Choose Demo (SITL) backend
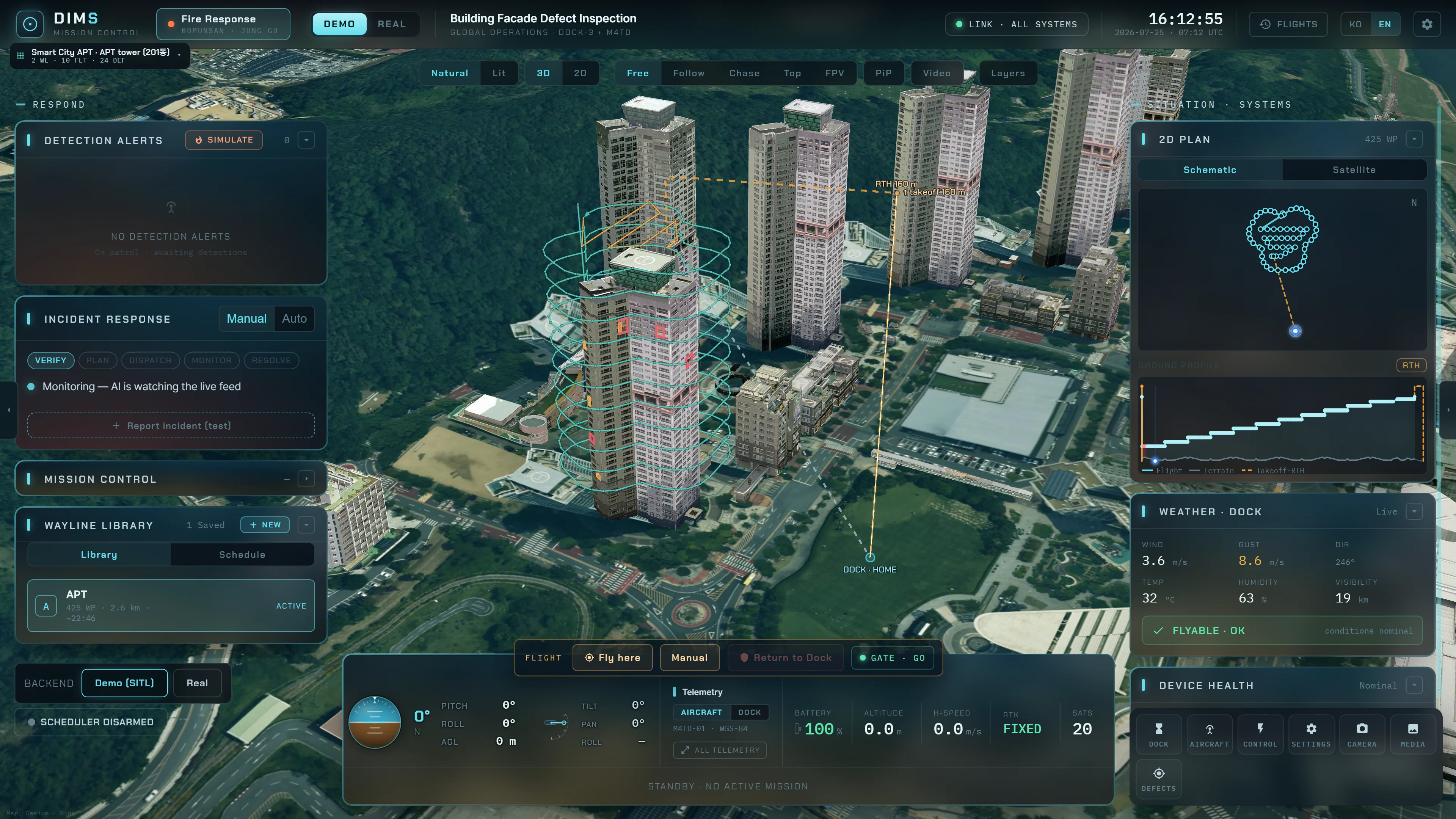Viewport: 1456px width, 819px height. tap(124, 683)
